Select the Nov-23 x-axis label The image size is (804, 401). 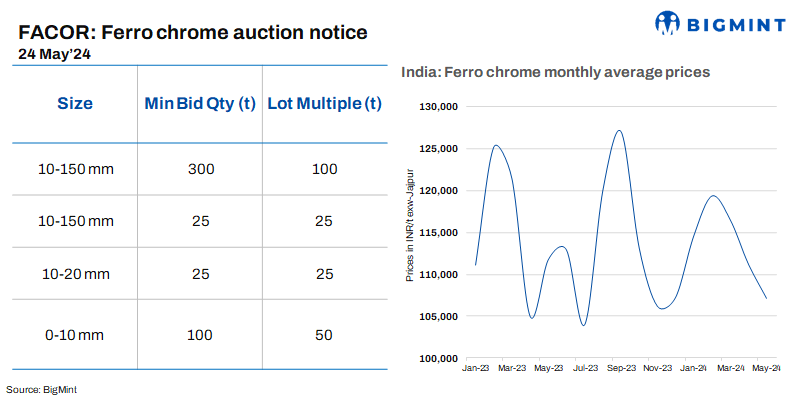click(657, 369)
